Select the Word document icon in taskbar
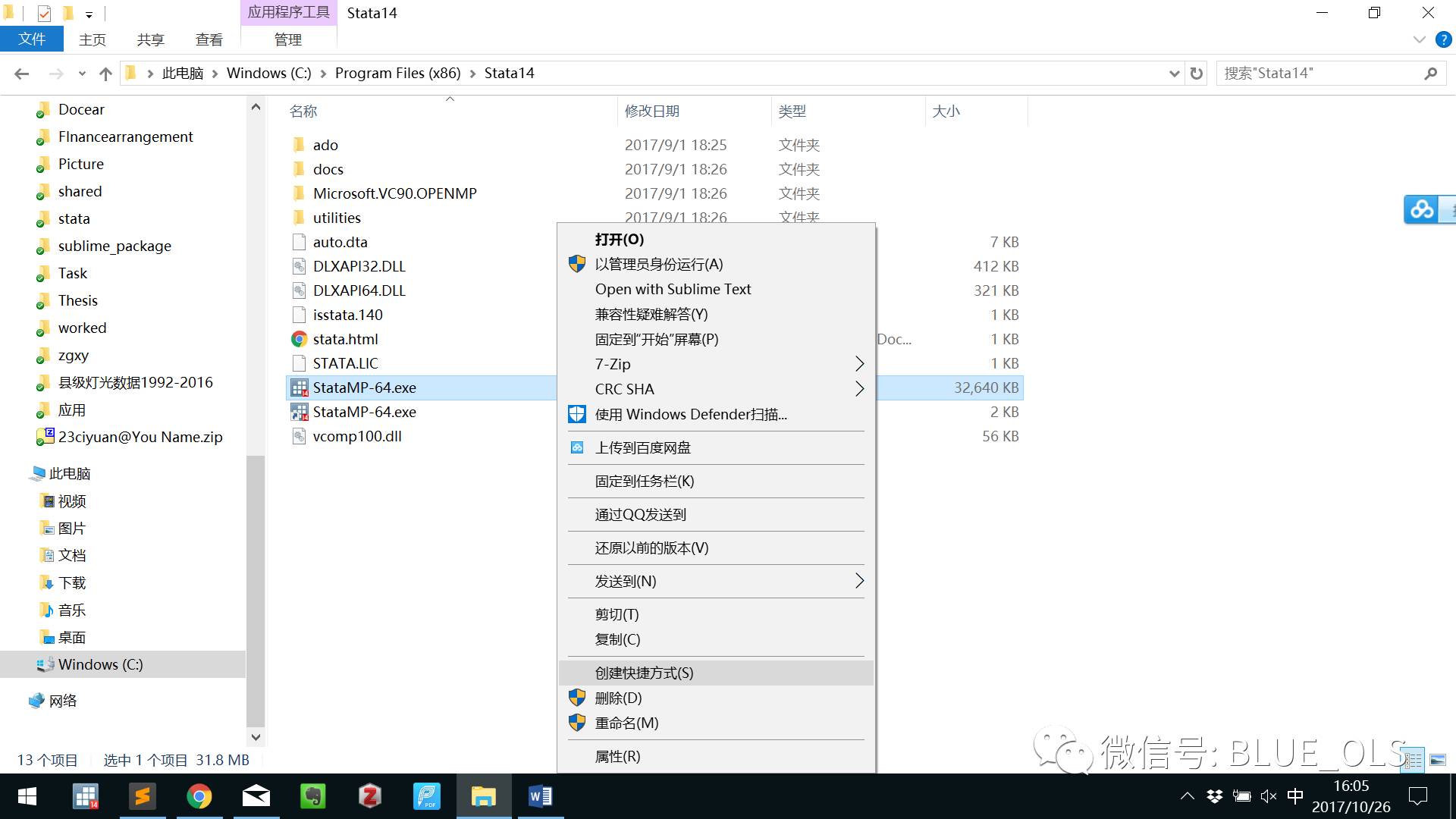The image size is (1456, 819). pyautogui.click(x=540, y=796)
